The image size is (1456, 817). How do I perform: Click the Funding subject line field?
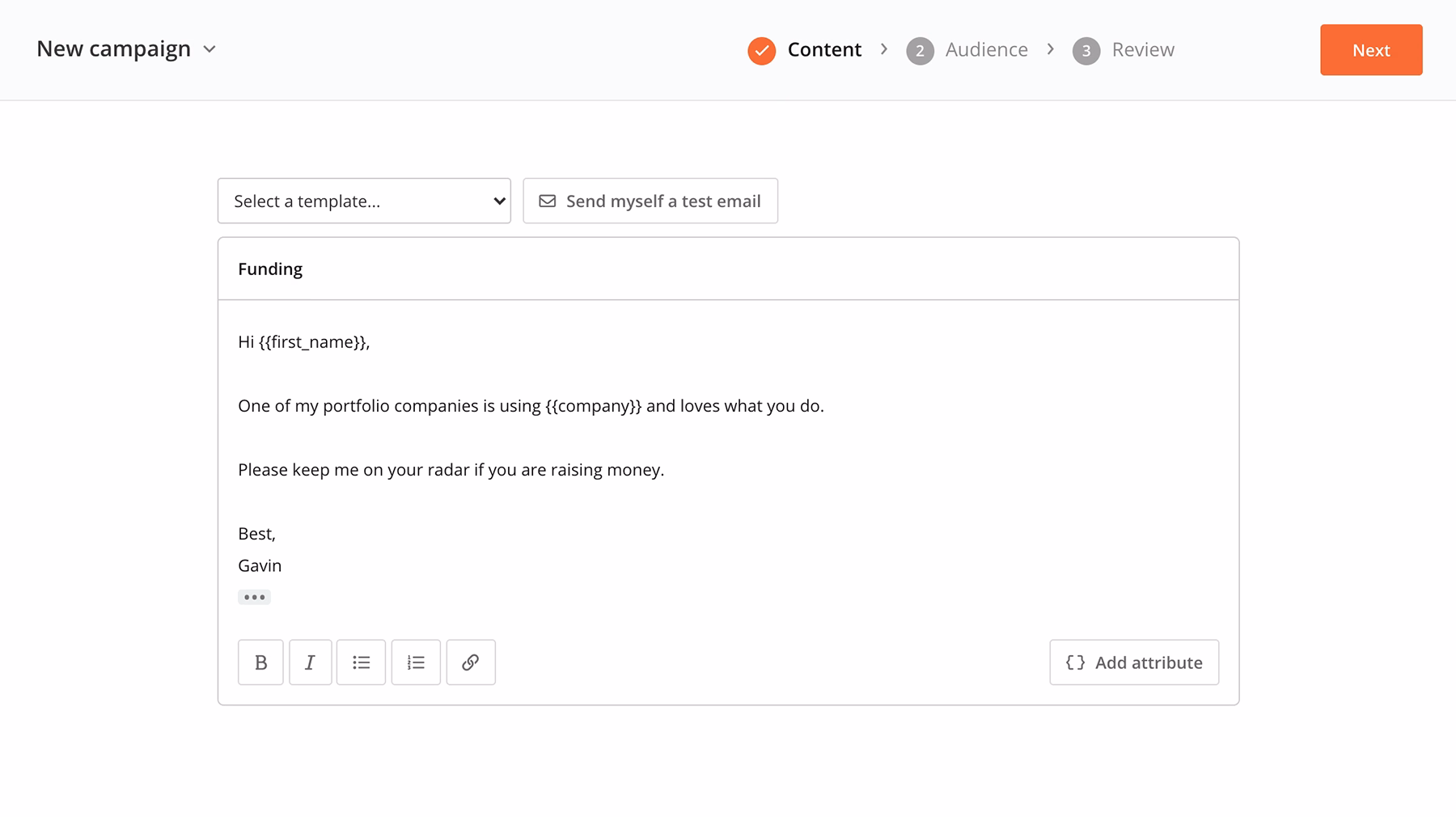pos(726,269)
